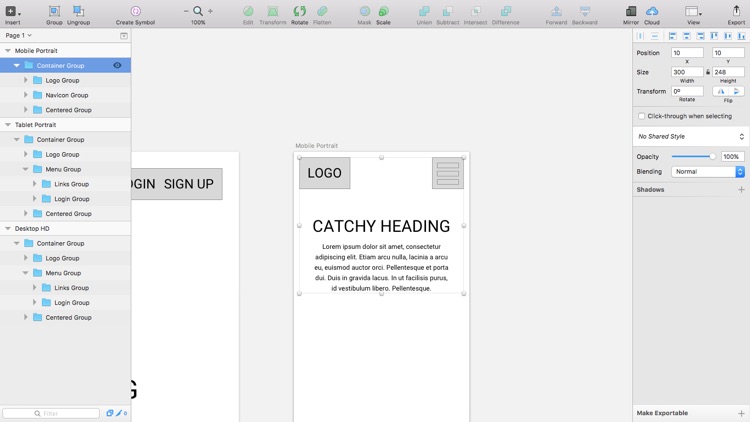Screen dimensions: 750x422
Task: Select the Desktop HD artboard in layer list
Action: [32, 228]
